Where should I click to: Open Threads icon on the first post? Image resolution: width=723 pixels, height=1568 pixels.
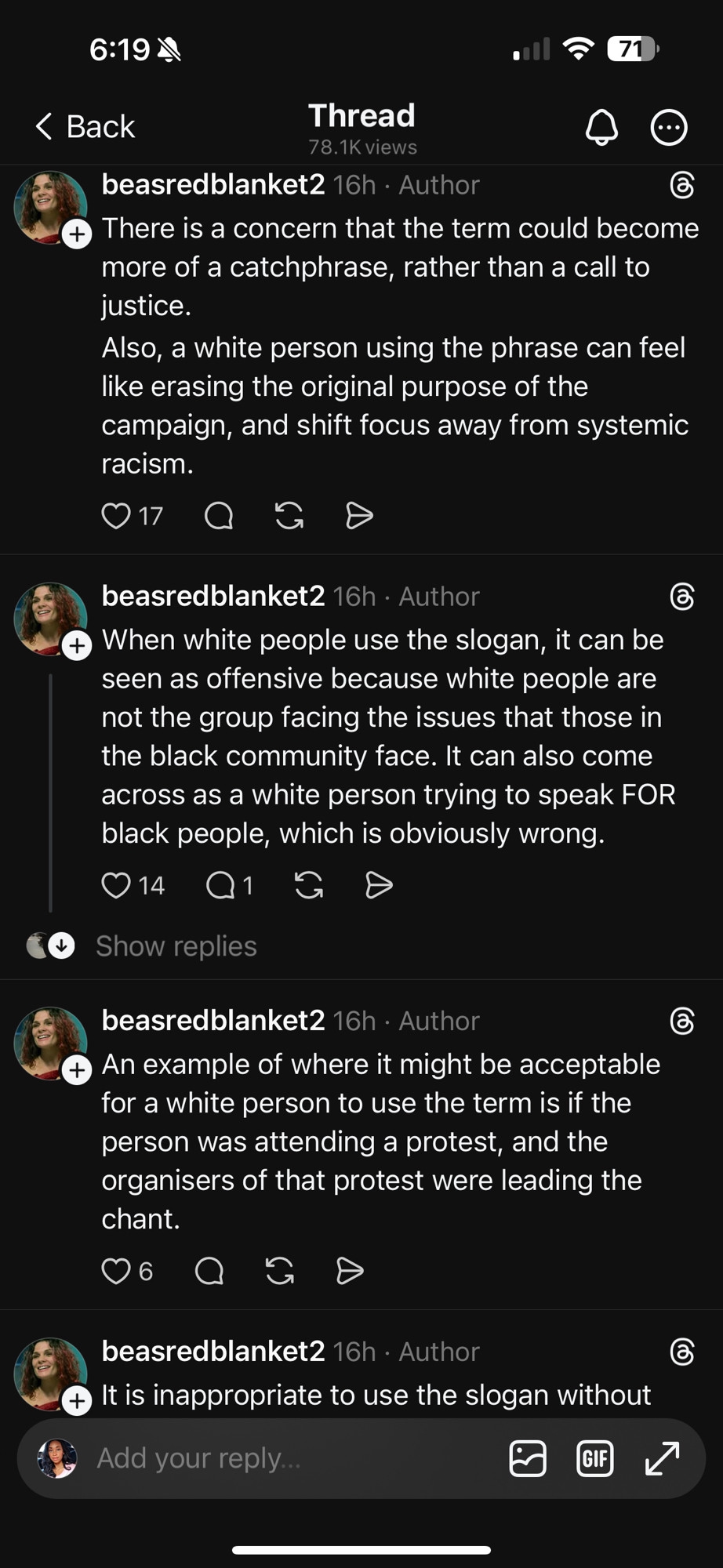point(682,186)
